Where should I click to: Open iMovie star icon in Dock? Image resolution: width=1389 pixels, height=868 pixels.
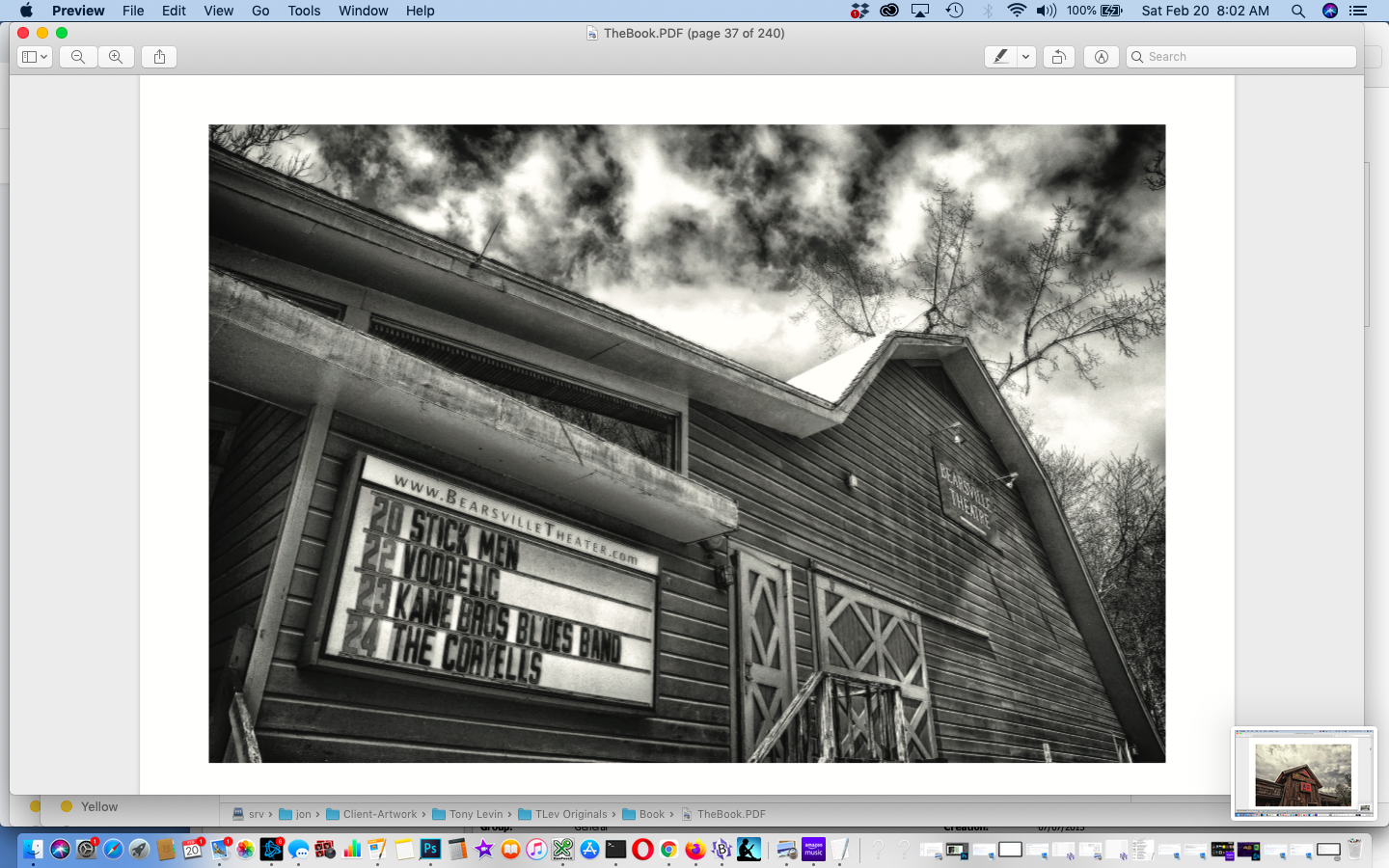click(483, 849)
